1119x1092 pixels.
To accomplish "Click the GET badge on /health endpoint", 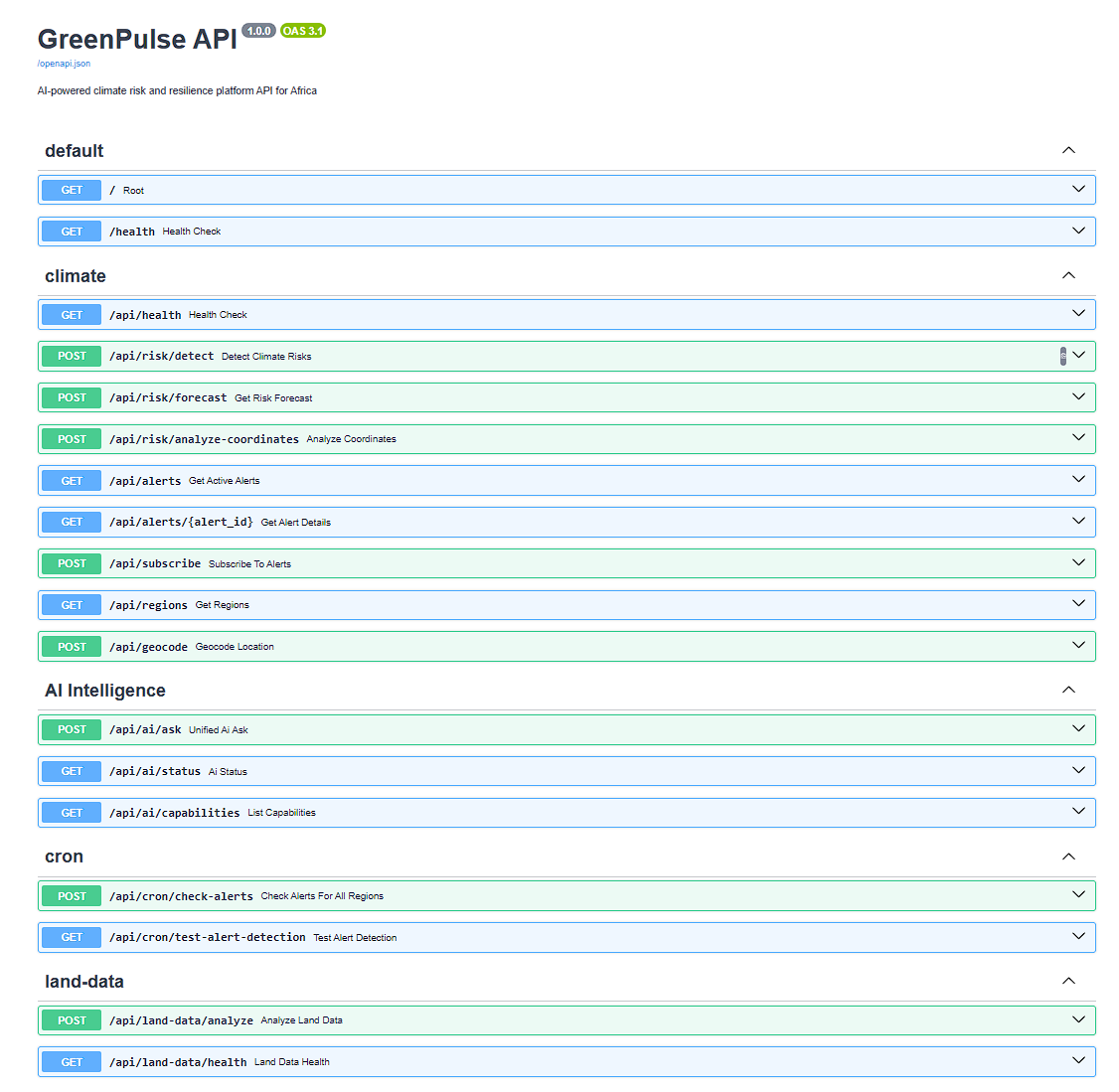I will click(70, 231).
